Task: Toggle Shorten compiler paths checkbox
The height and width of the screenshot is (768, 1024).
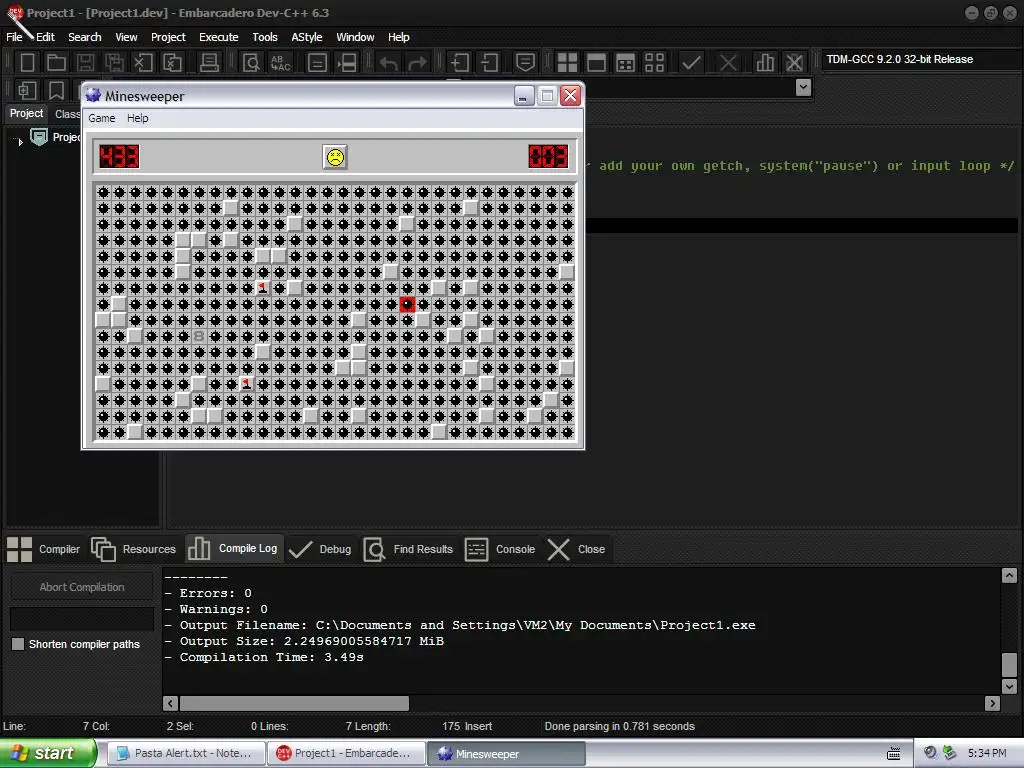Action: (x=18, y=644)
